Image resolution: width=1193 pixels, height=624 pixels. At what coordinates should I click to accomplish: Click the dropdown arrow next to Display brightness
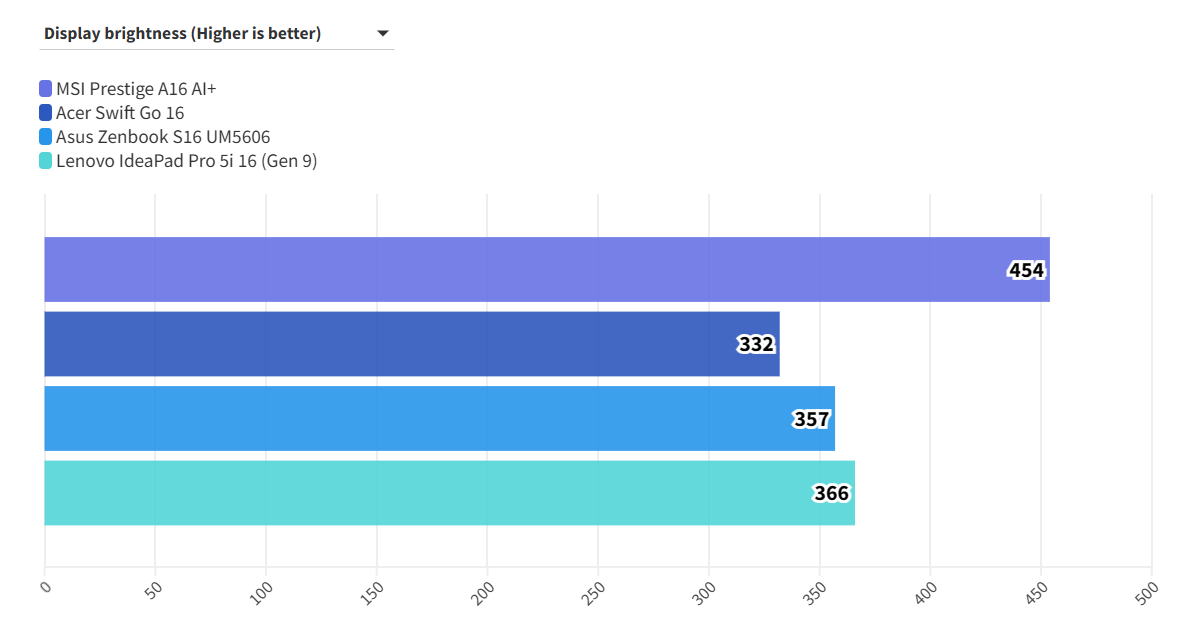[383, 34]
